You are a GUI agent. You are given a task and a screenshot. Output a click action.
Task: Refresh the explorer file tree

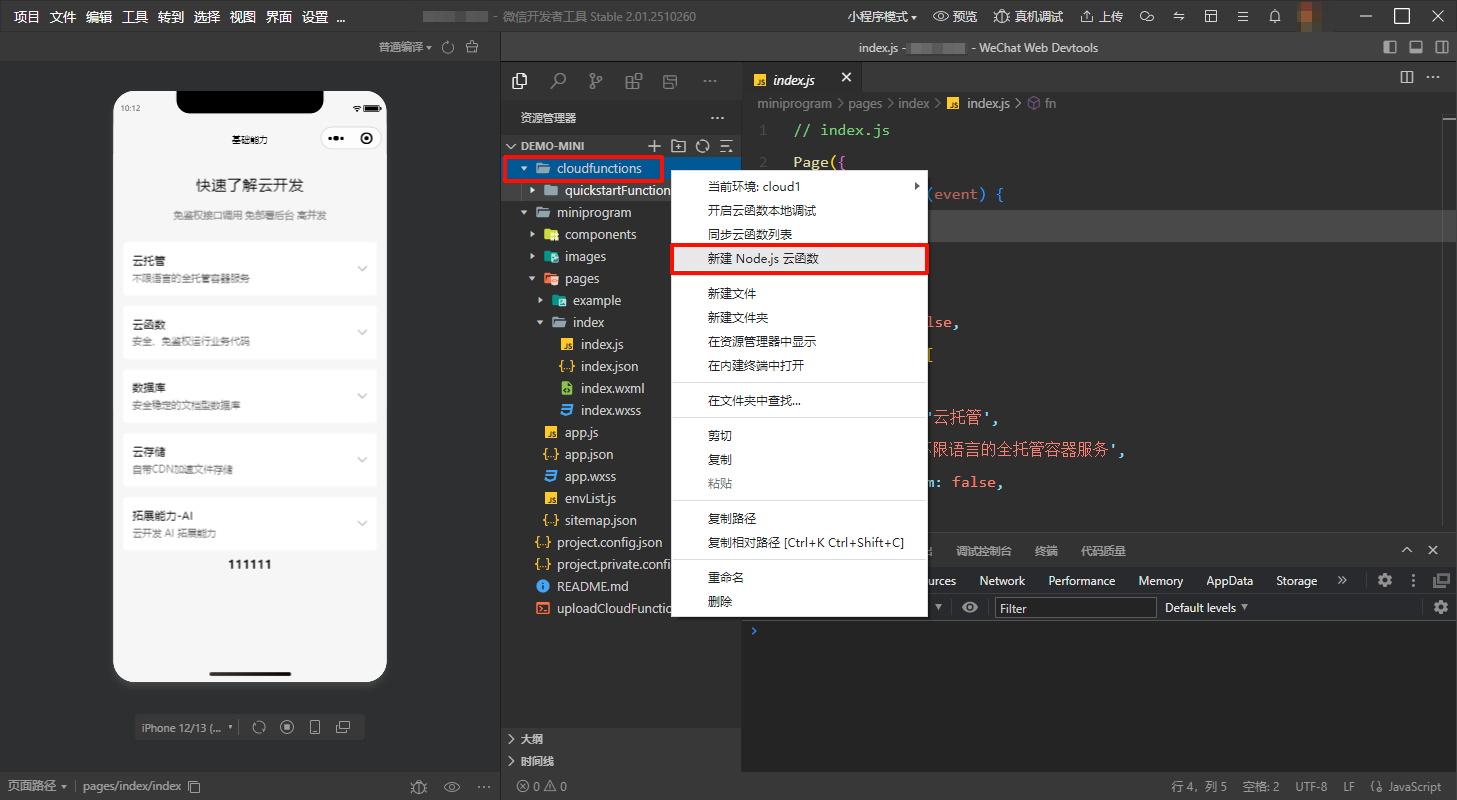[x=703, y=146]
